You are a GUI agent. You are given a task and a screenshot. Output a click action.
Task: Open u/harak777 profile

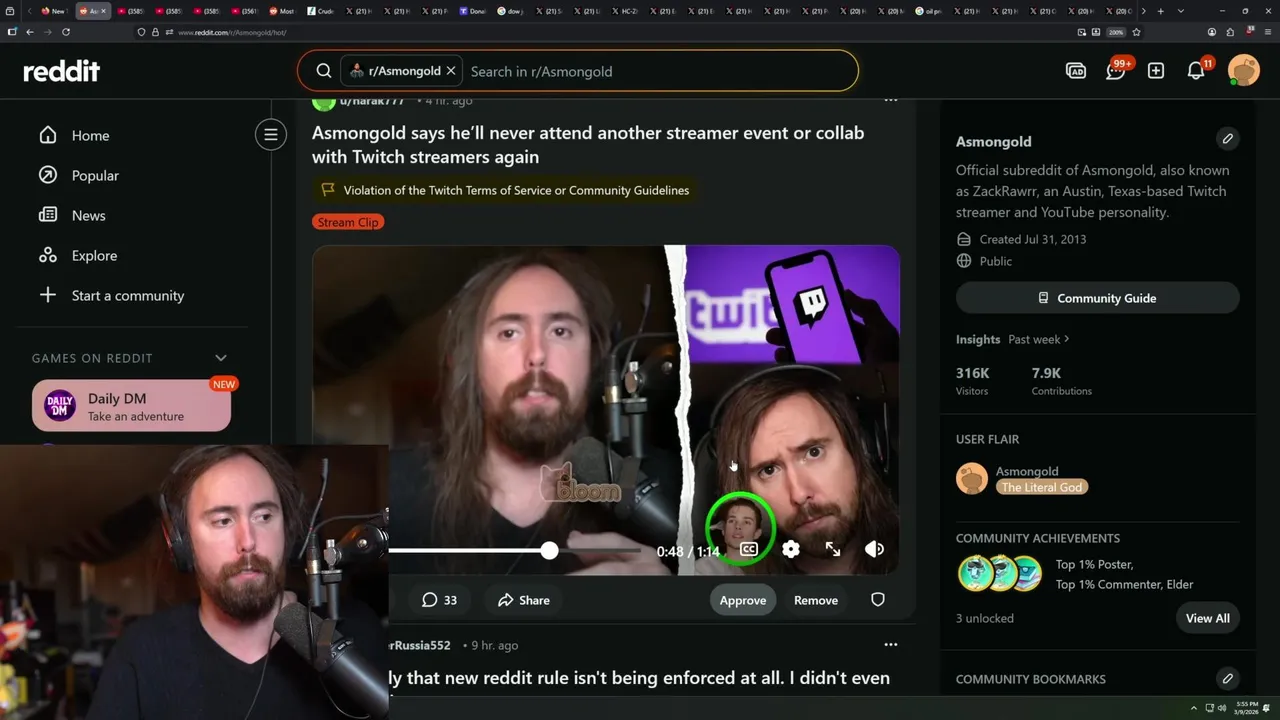pyautogui.click(x=372, y=100)
